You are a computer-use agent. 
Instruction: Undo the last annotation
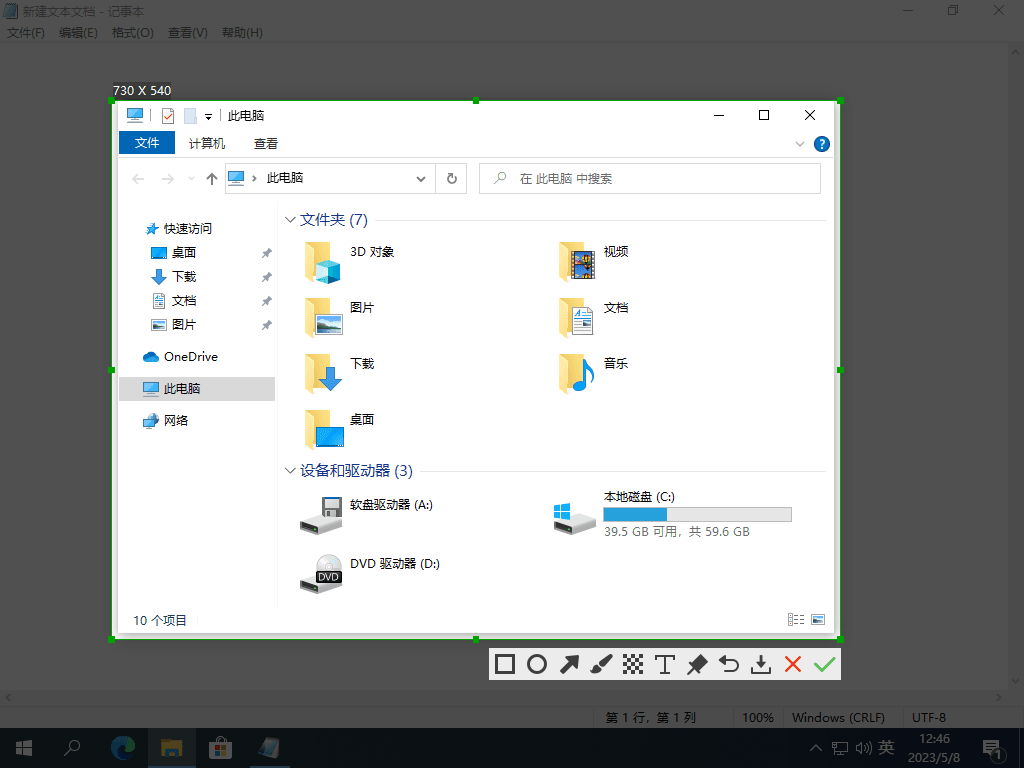729,664
